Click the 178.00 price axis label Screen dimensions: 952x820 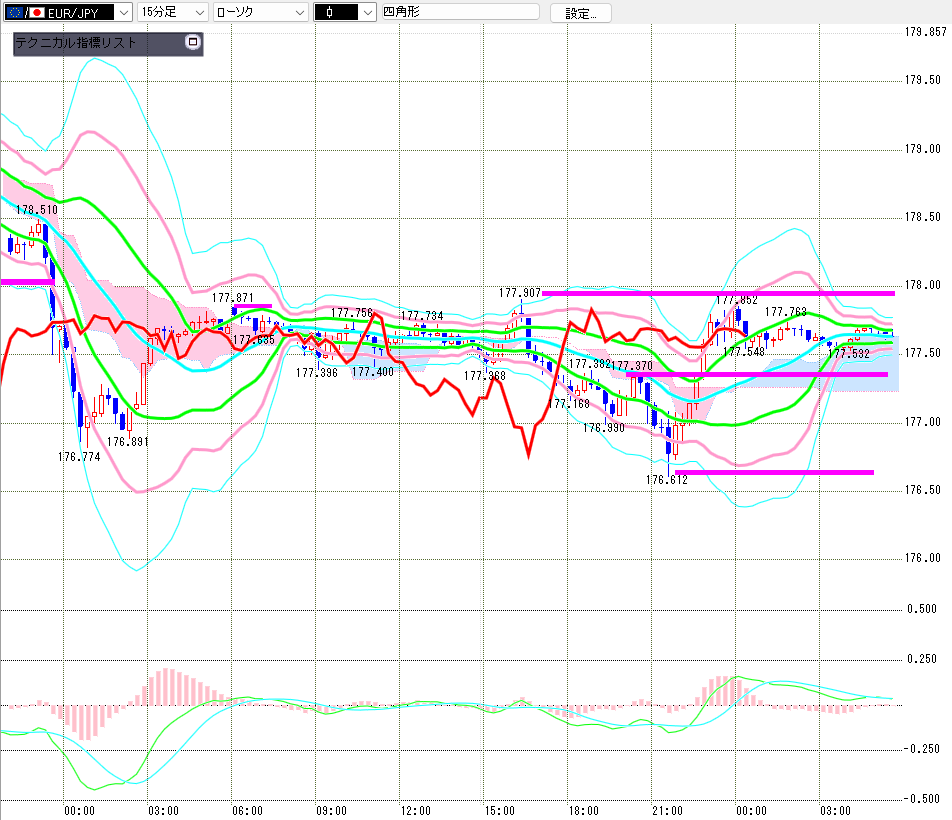922,285
